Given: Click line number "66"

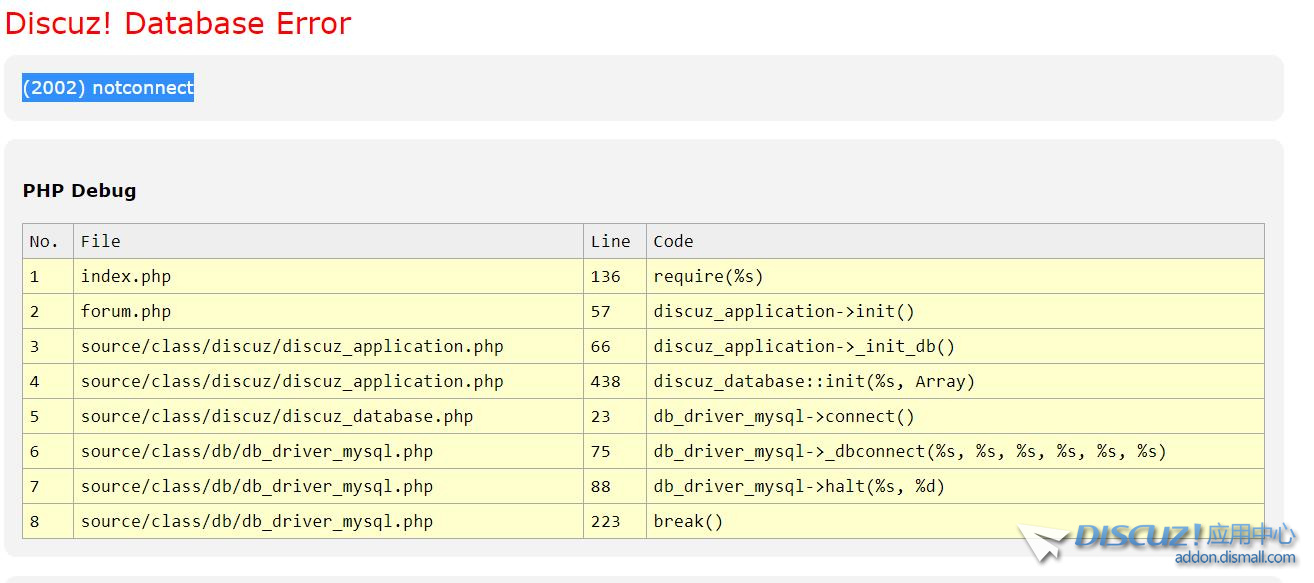Looking at the screenshot, I should 615,346.
